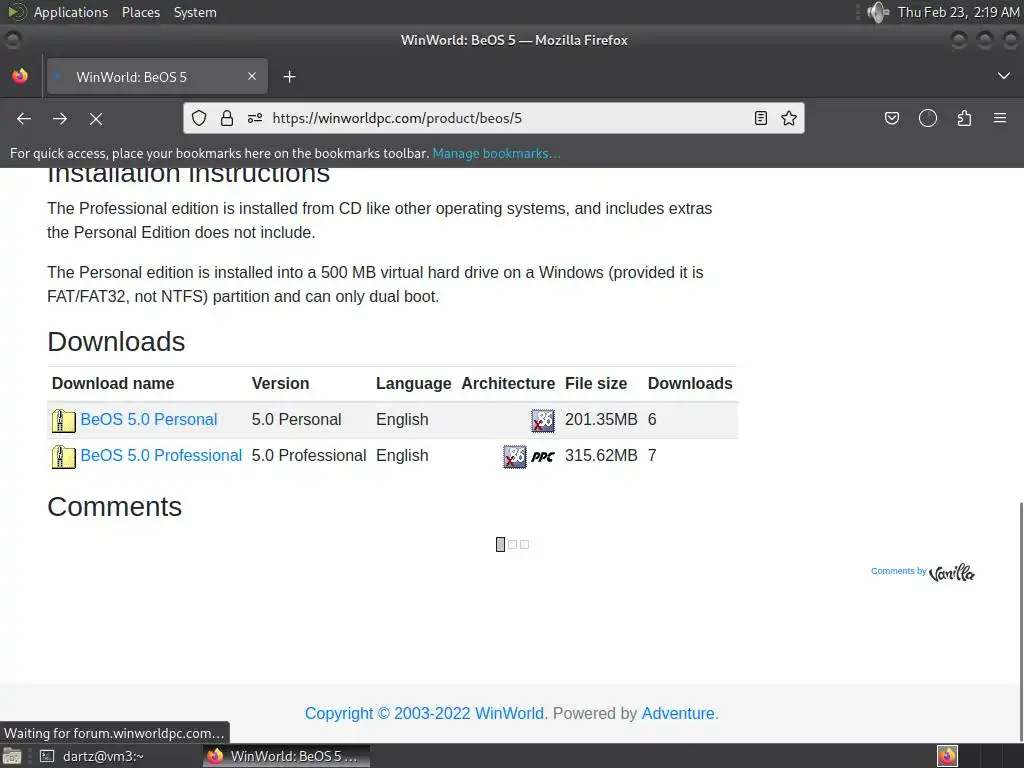
Task: Open the Applications menu
Action: (71, 12)
